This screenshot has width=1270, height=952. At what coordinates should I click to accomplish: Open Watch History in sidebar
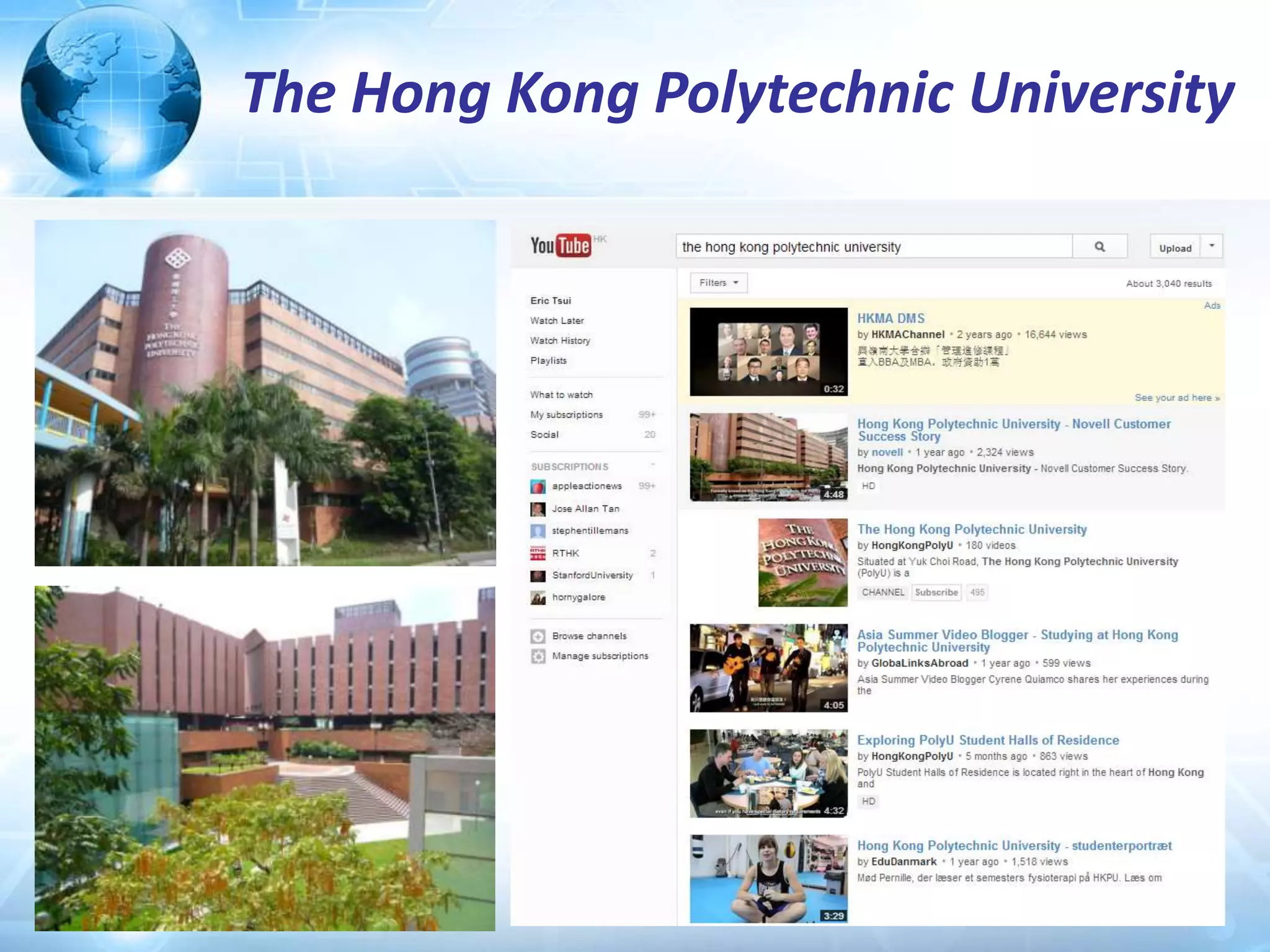[560, 340]
